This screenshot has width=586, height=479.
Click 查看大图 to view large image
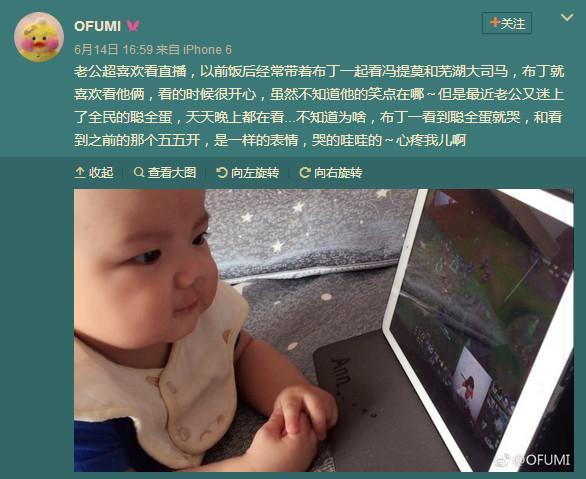tap(165, 172)
